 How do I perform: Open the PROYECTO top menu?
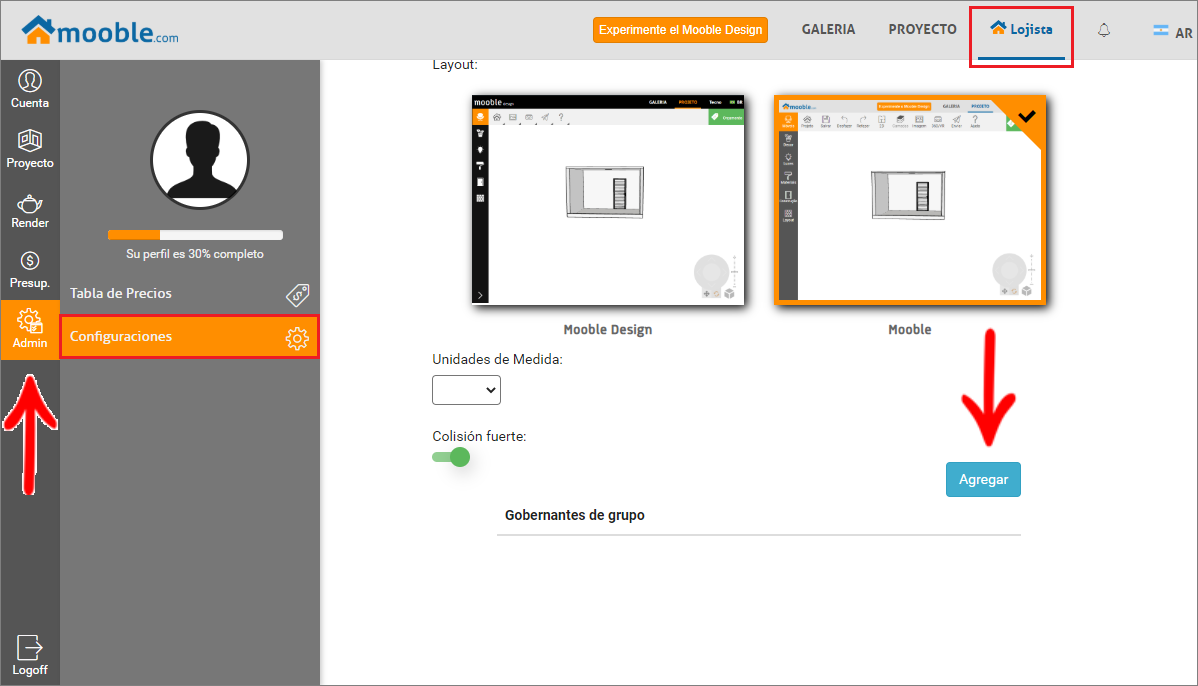pyautogui.click(x=922, y=29)
